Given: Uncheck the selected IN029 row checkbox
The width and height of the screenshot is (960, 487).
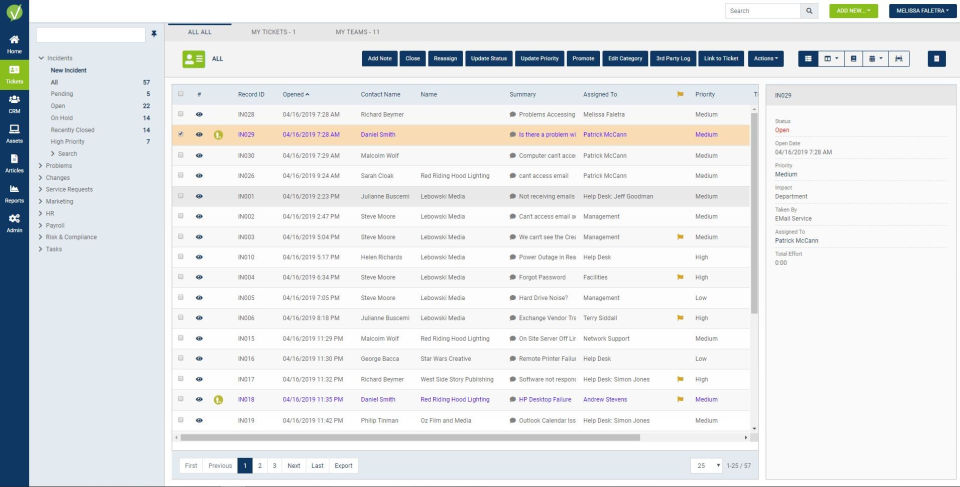Looking at the screenshot, I should [180, 134].
